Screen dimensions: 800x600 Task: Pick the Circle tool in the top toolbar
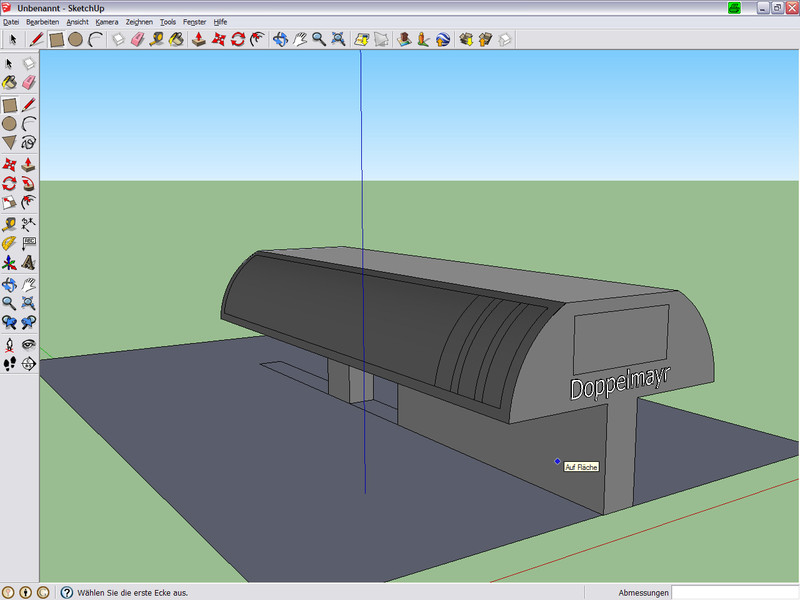pyautogui.click(x=76, y=39)
